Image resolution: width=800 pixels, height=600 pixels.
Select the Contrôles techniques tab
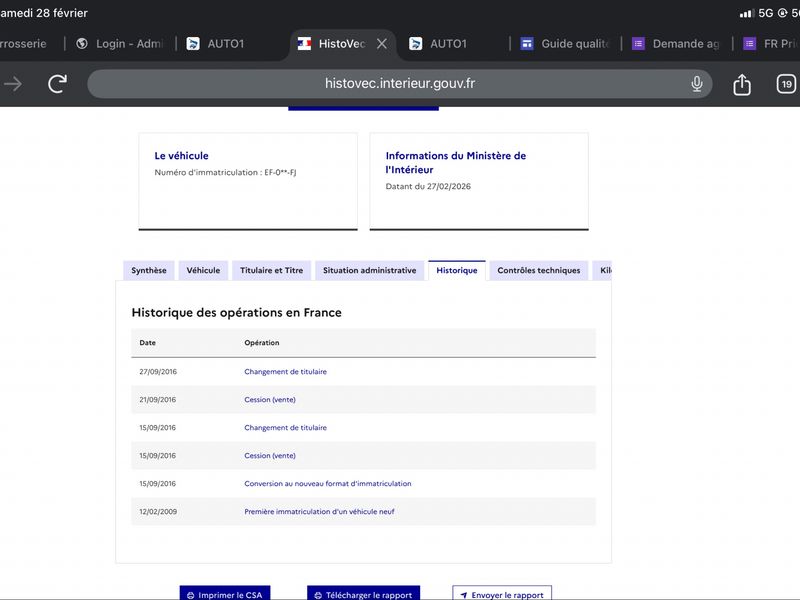(x=538, y=271)
